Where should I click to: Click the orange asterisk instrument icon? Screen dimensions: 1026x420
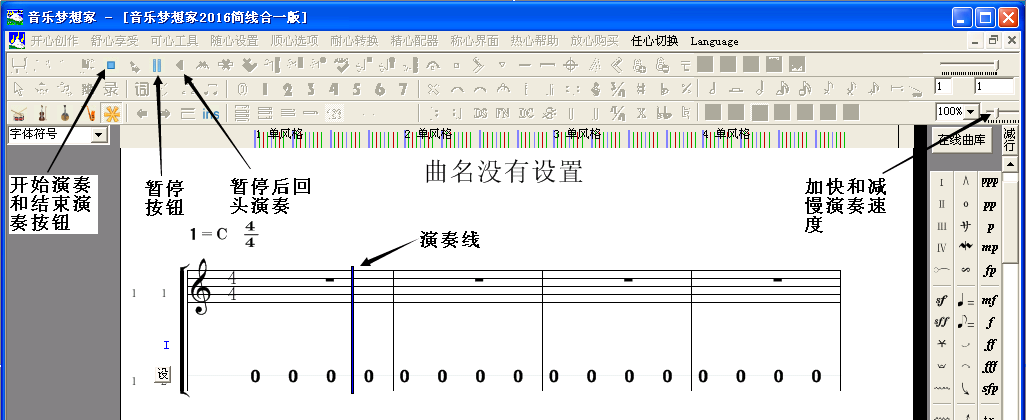(113, 113)
